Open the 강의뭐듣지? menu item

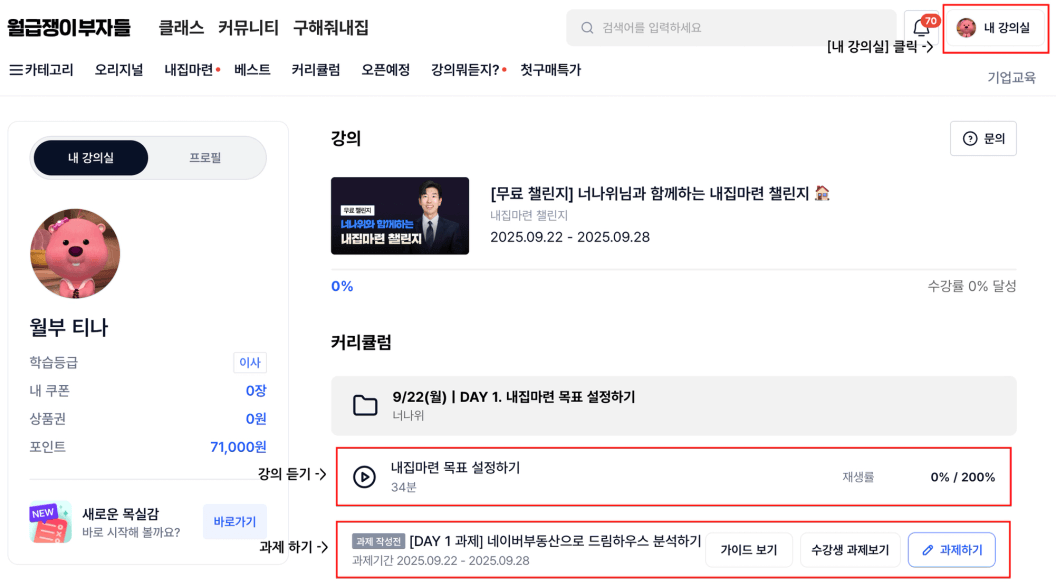465,70
